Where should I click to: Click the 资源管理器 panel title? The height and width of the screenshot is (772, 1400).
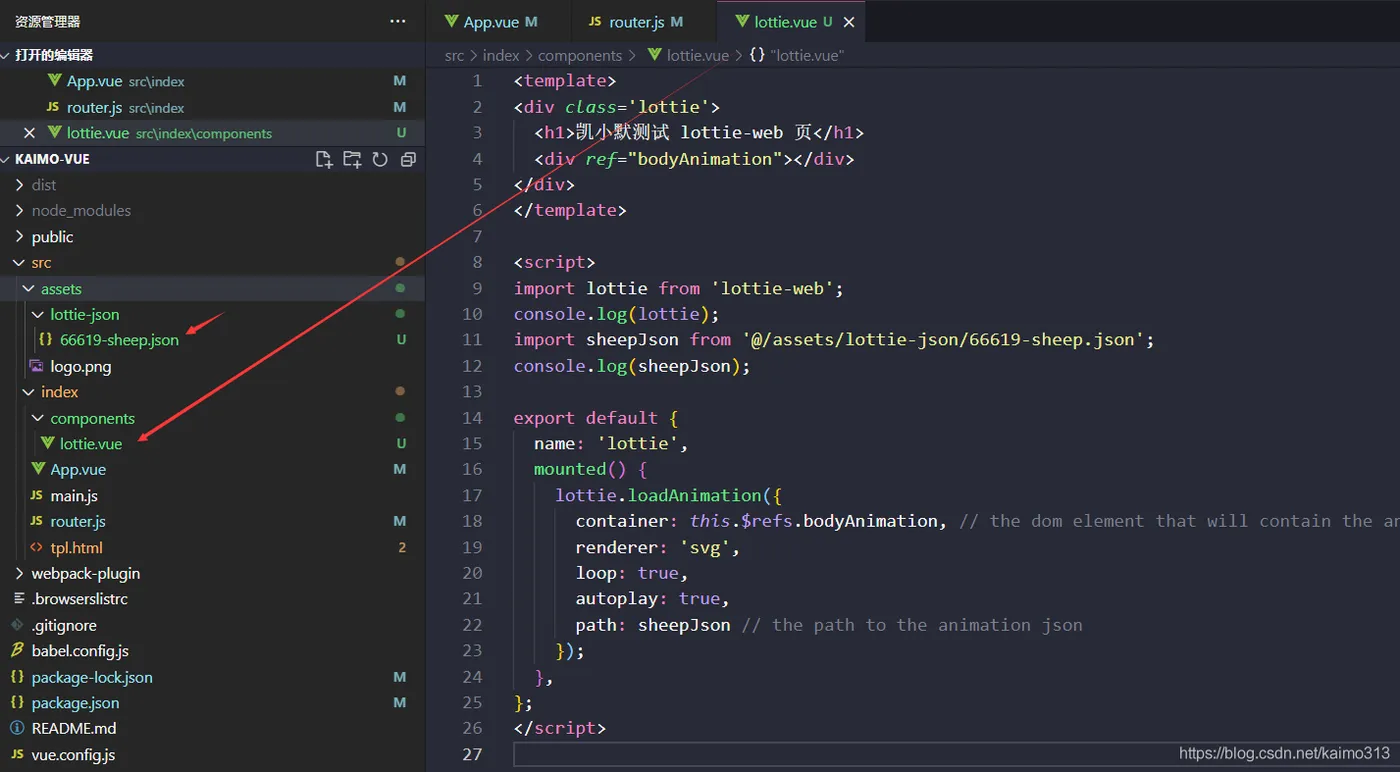click(48, 21)
